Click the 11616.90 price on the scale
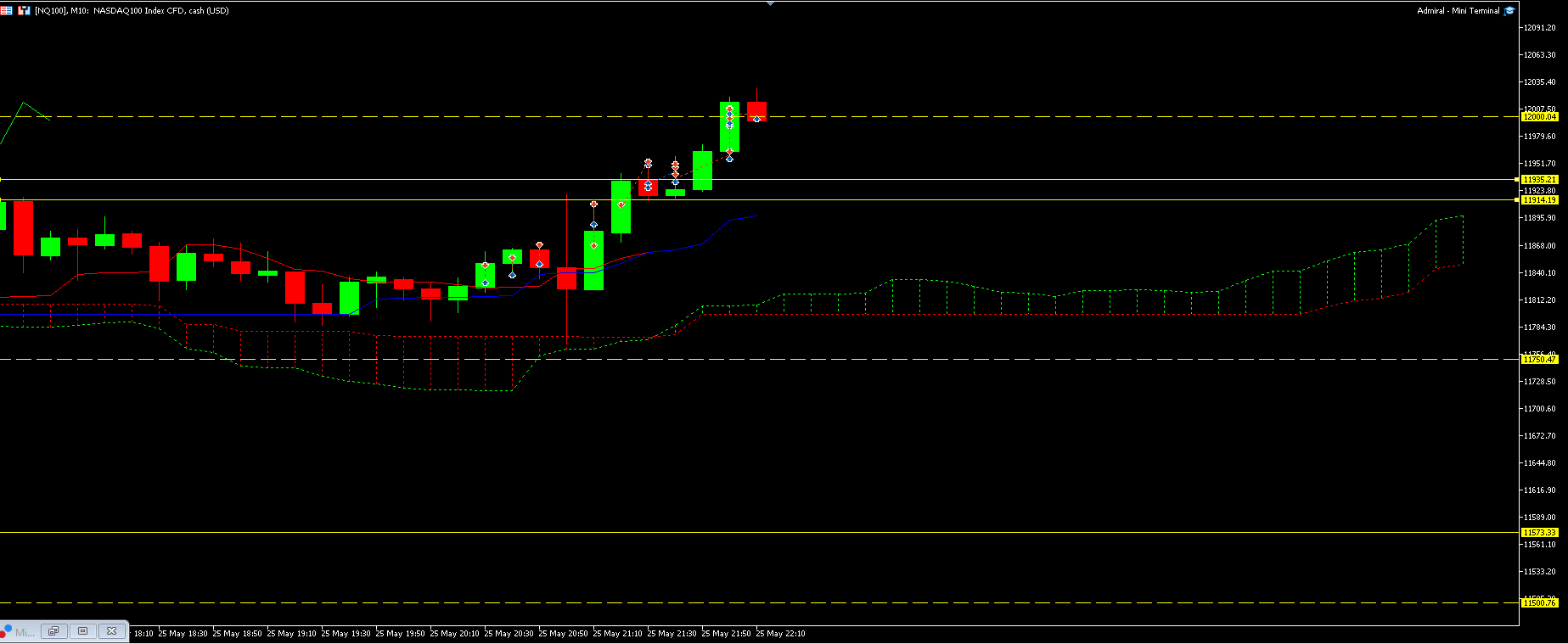Screen dimensions: 1568x644 click(1540, 490)
